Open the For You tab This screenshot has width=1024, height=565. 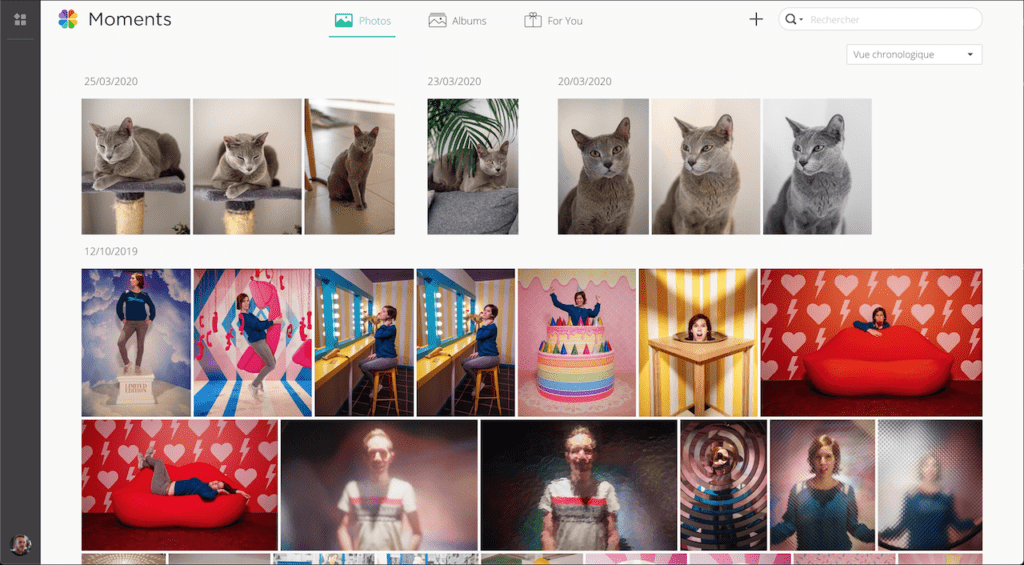click(x=553, y=21)
